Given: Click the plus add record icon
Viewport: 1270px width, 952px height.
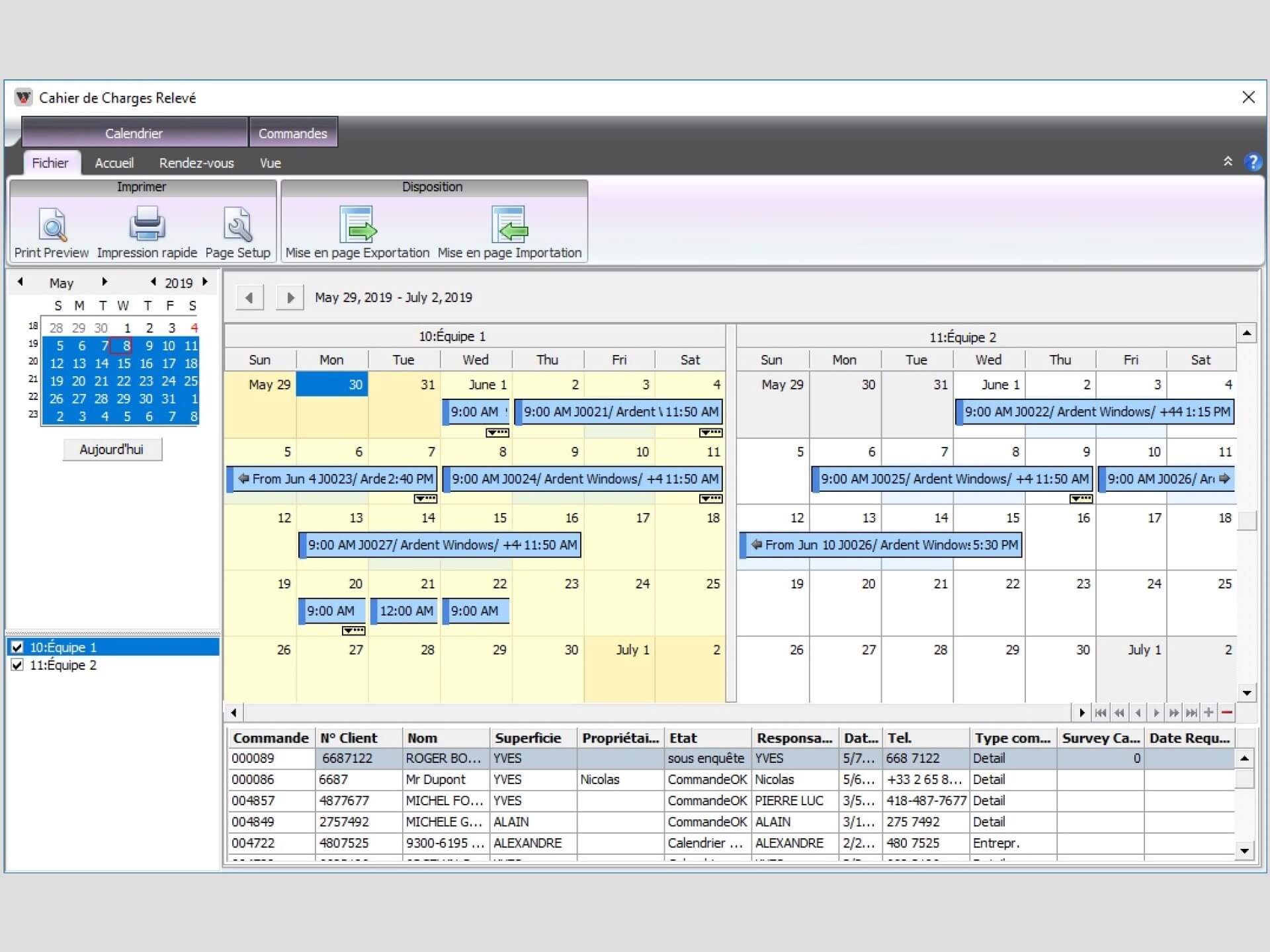Looking at the screenshot, I should 1208,713.
